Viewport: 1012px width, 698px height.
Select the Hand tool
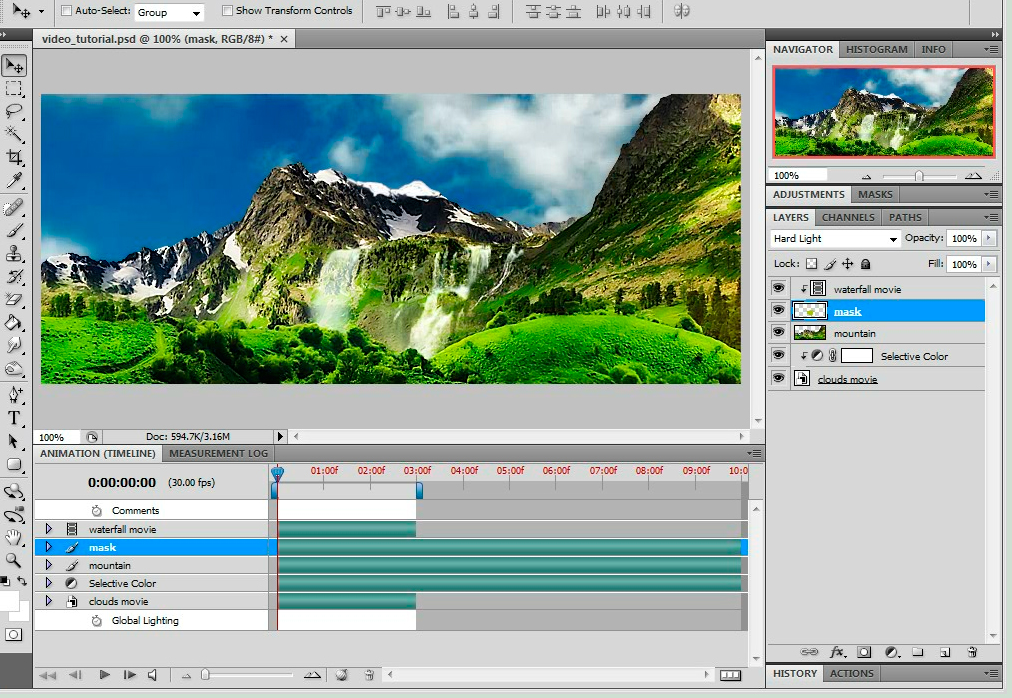point(14,537)
